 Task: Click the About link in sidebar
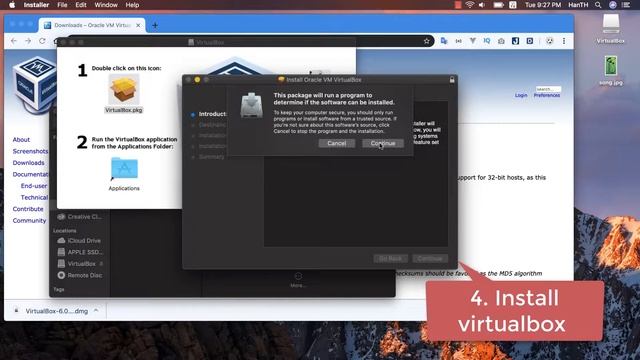(21, 140)
